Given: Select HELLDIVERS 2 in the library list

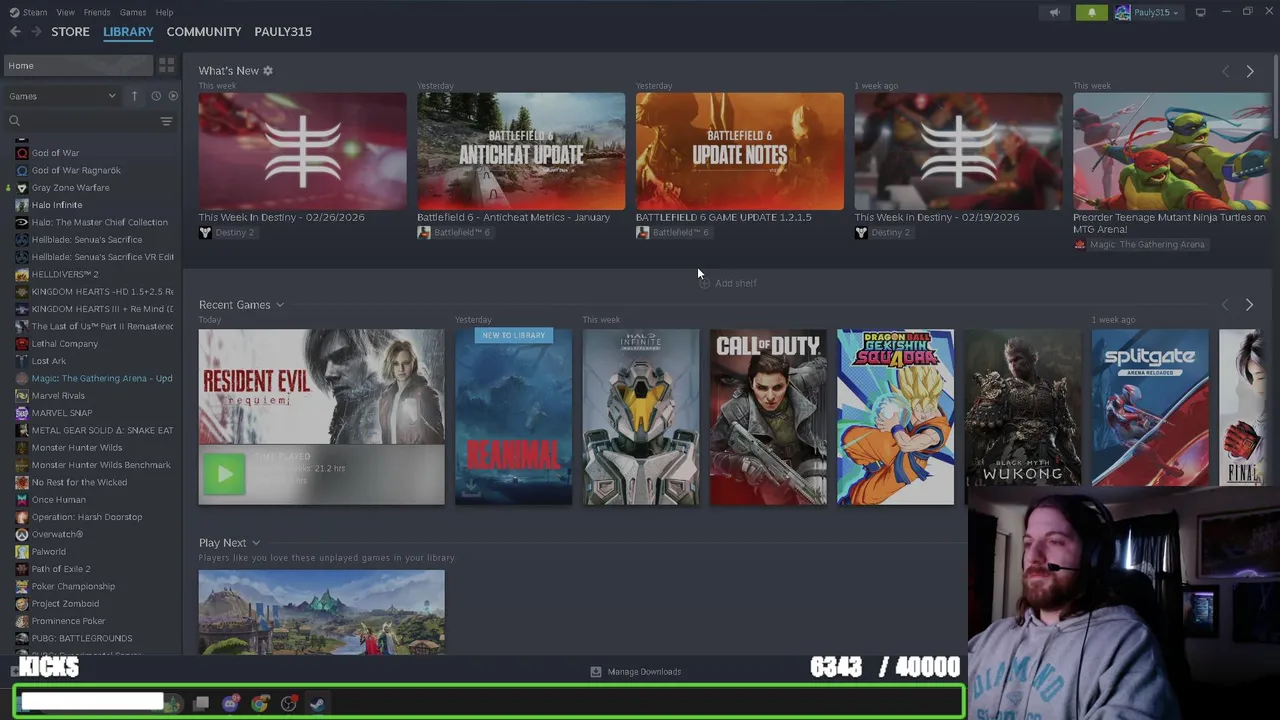Looking at the screenshot, I should click(64, 274).
